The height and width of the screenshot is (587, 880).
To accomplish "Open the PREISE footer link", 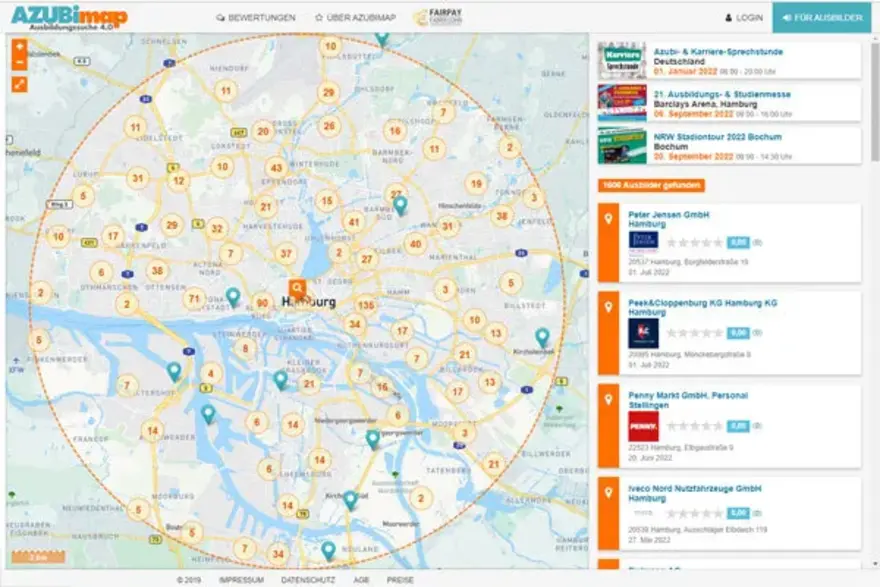I will pyautogui.click(x=400, y=580).
